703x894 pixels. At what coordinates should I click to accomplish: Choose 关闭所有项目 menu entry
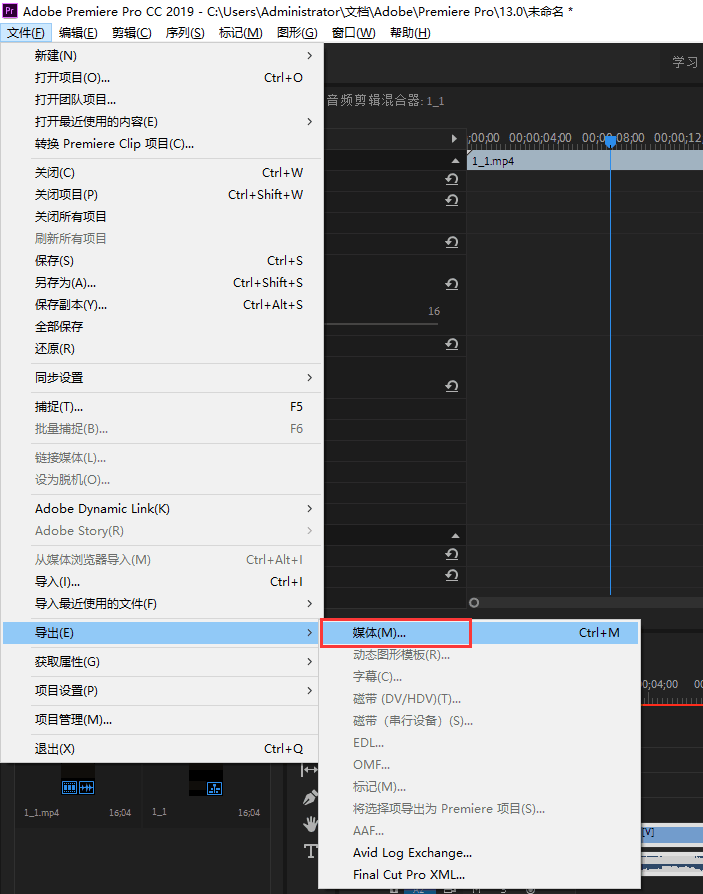tap(161, 216)
